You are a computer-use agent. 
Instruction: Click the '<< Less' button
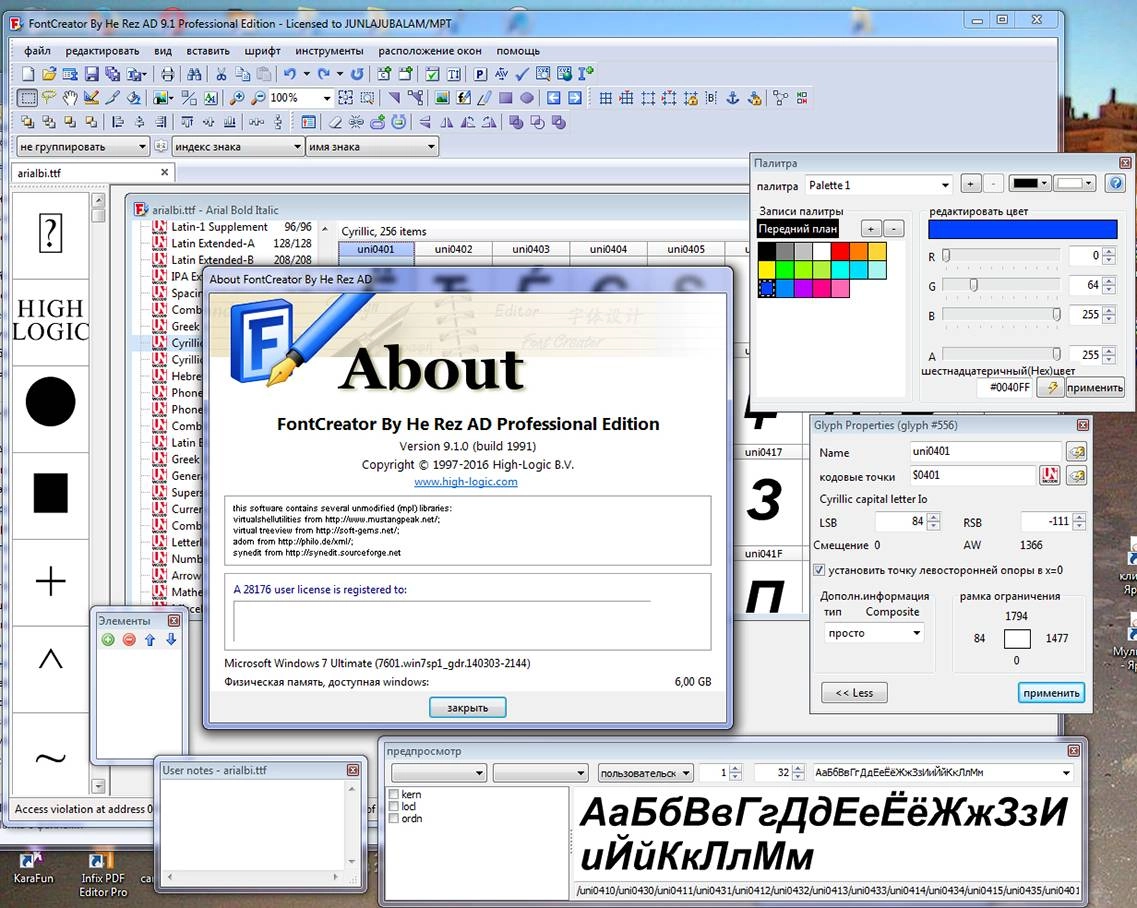[x=854, y=693]
